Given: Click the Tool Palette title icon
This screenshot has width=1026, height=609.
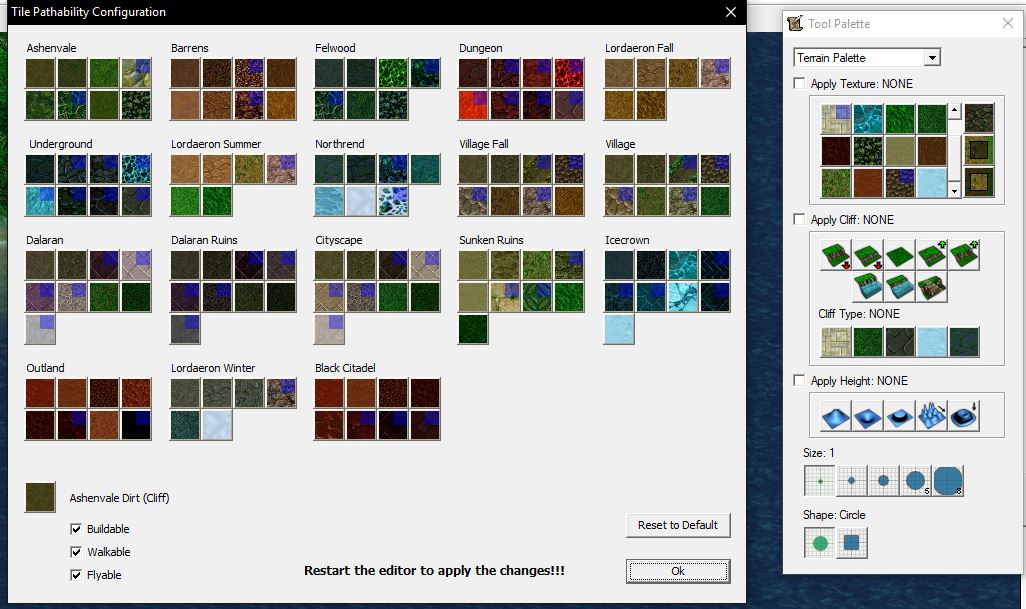Looking at the screenshot, I should 795,24.
